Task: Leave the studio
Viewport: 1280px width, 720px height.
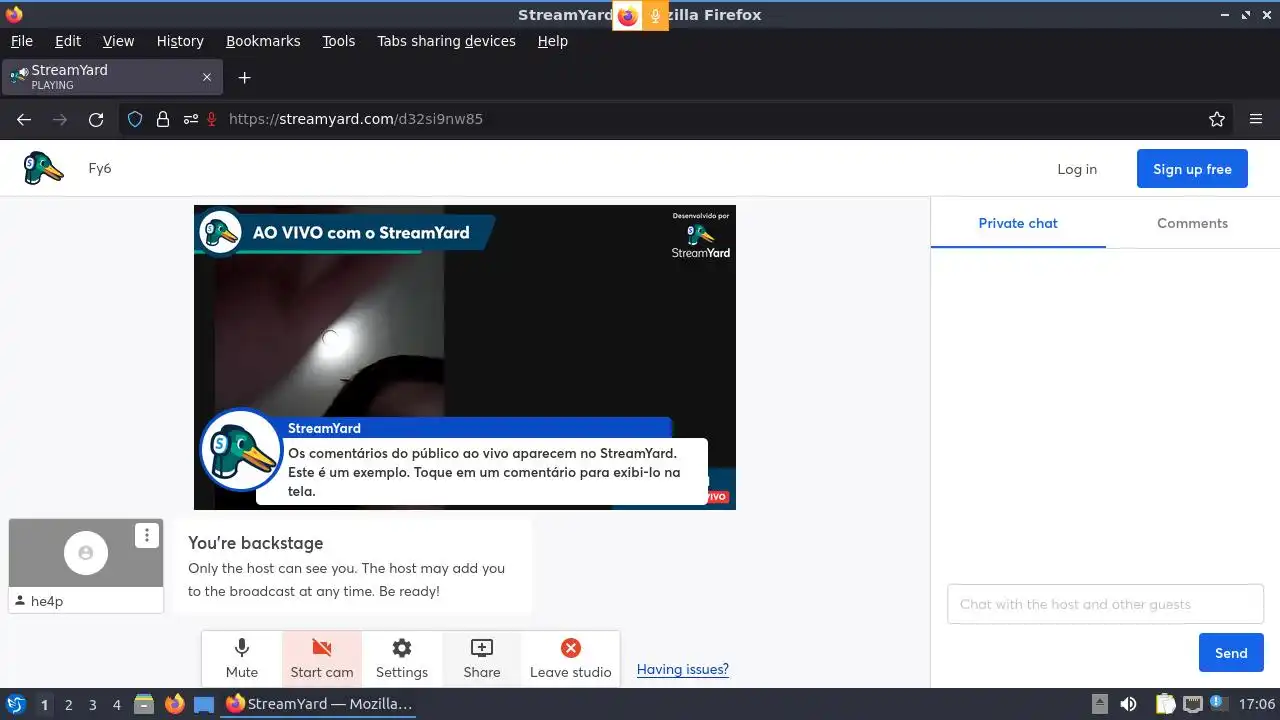Action: (x=570, y=659)
